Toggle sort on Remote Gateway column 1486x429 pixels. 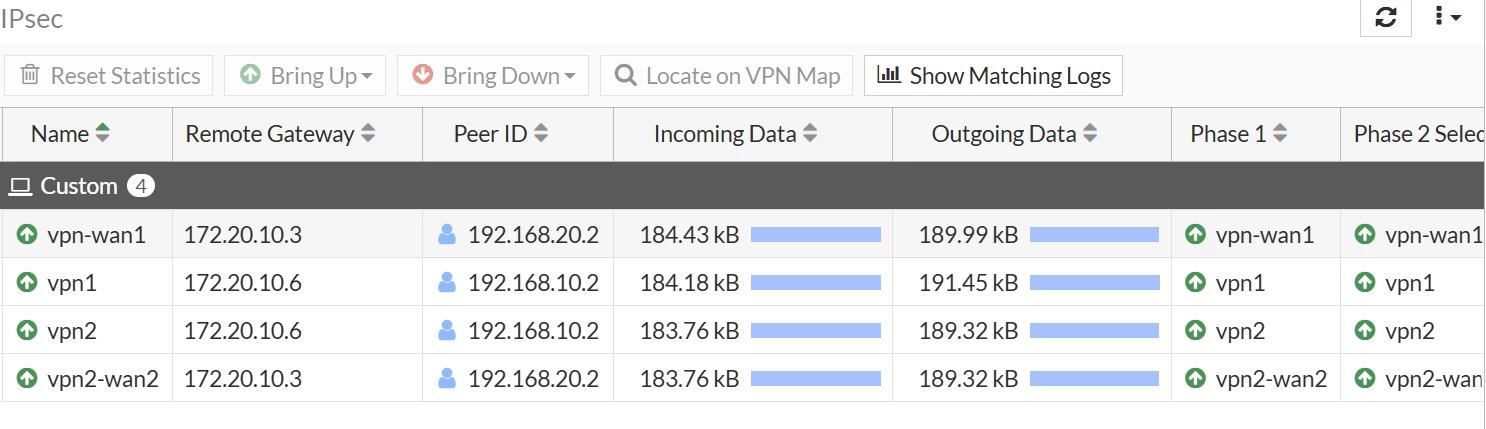click(x=368, y=133)
